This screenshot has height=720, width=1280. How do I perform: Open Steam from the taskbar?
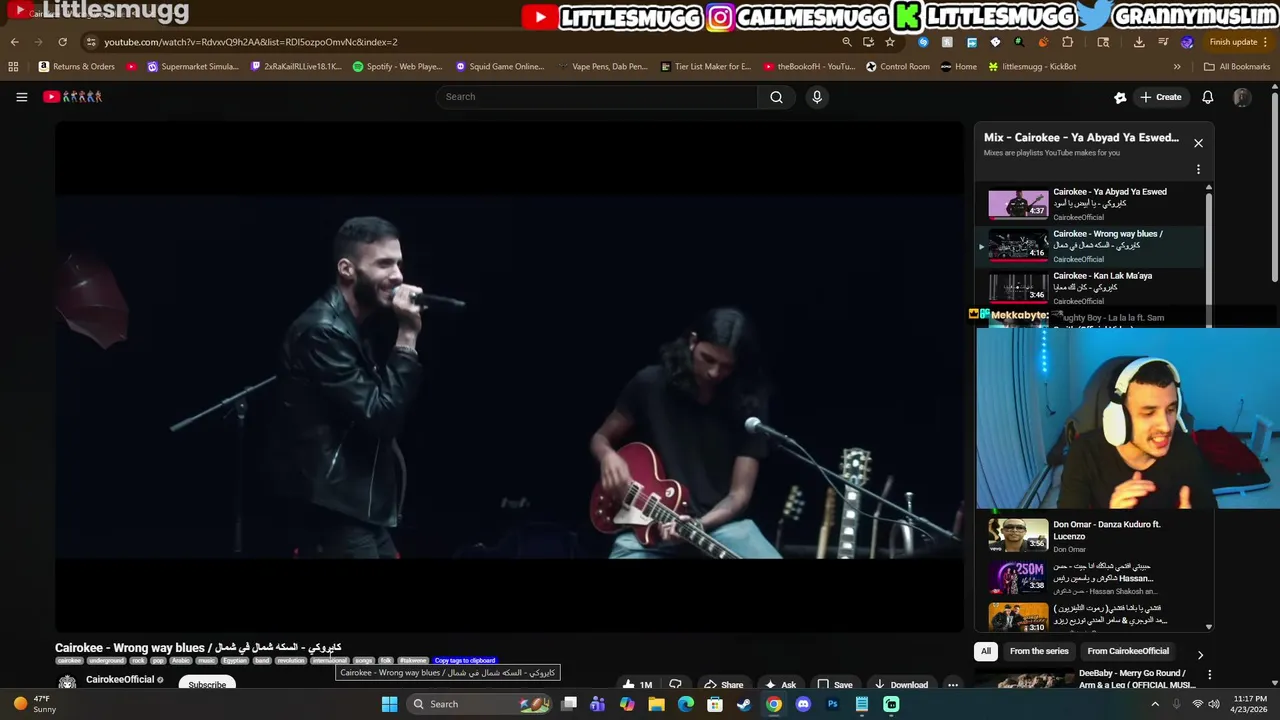[x=744, y=704]
